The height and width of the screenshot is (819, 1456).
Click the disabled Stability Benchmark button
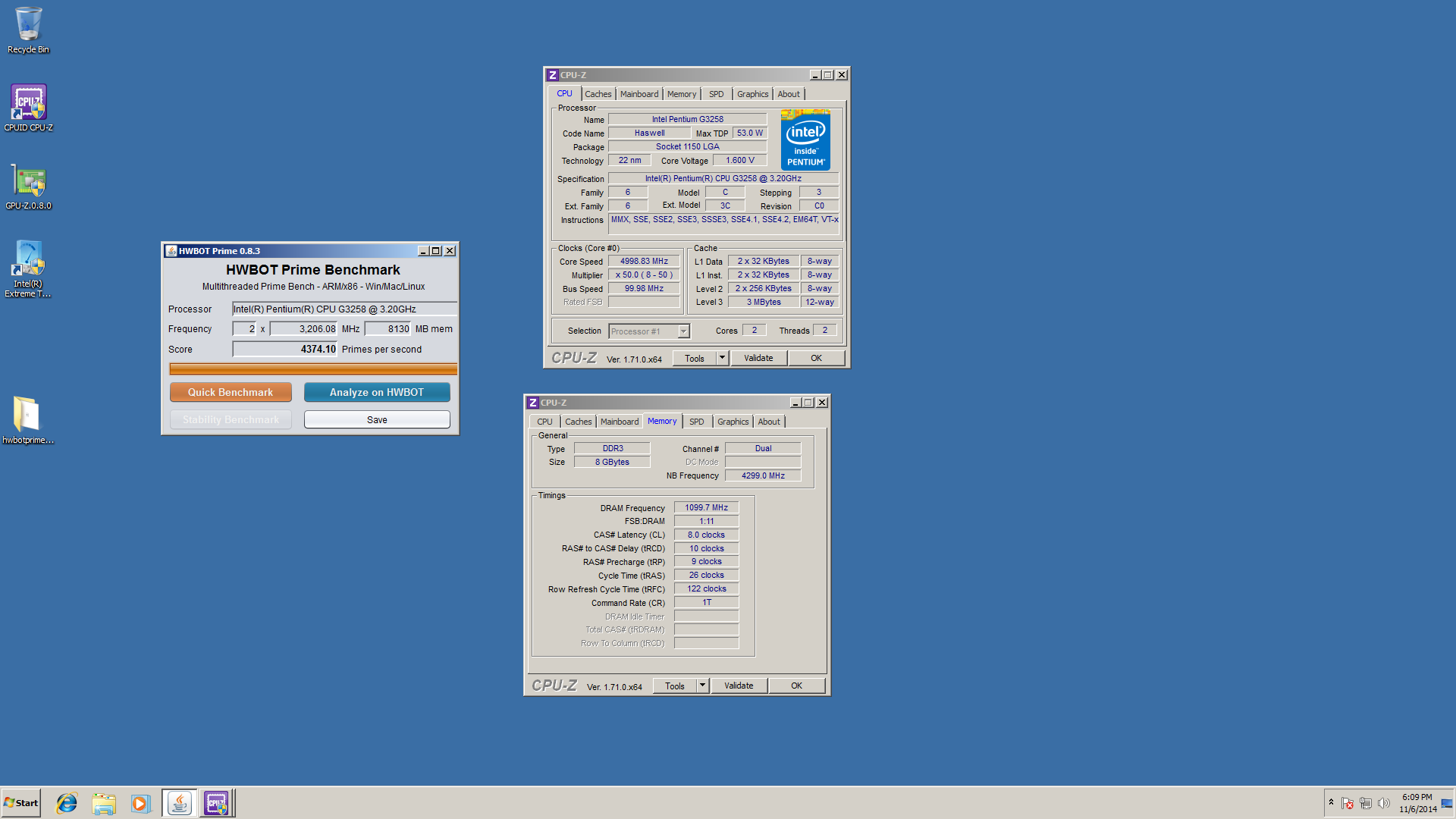tap(231, 419)
